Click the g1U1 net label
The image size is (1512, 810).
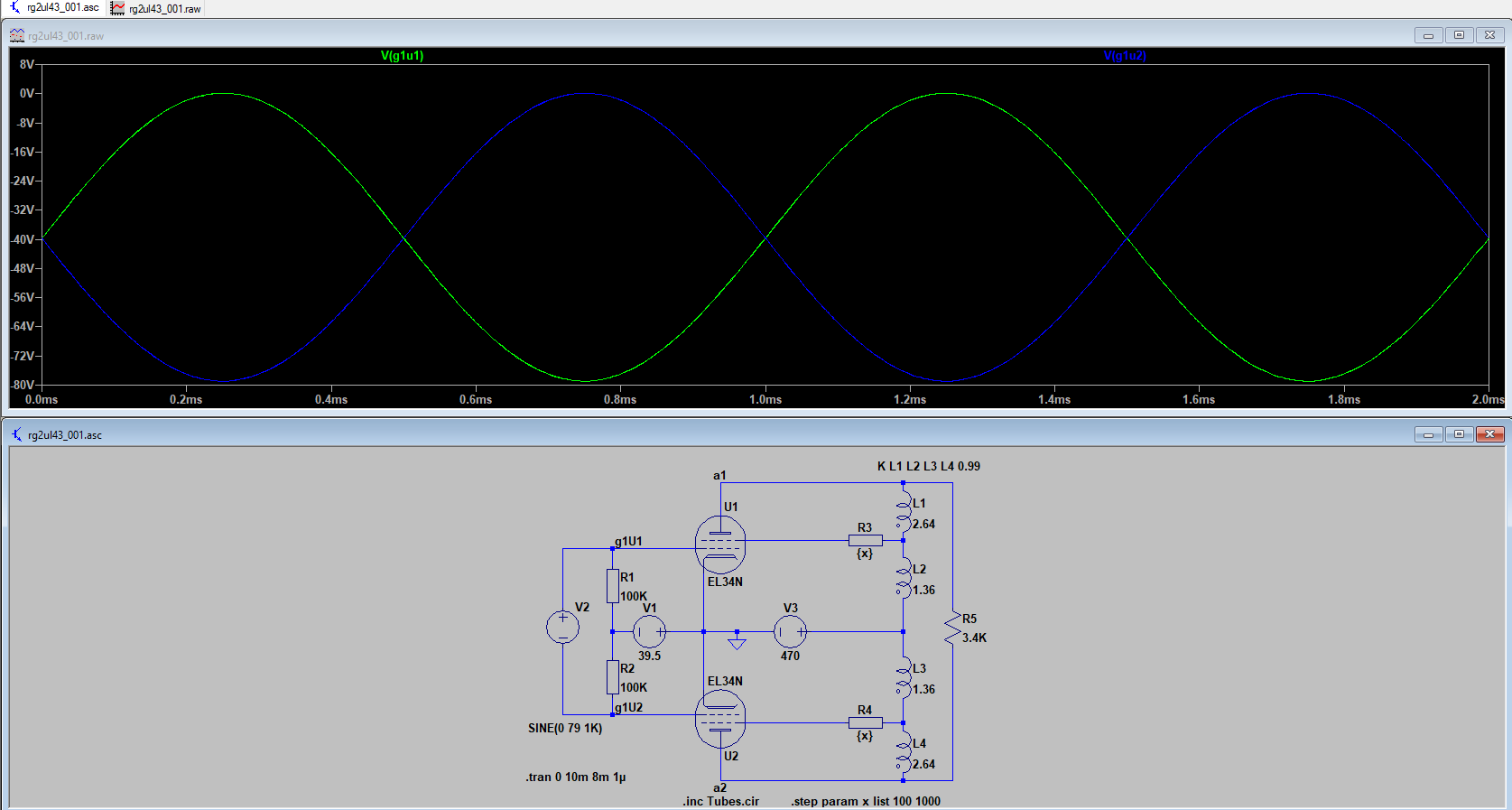[x=628, y=542]
